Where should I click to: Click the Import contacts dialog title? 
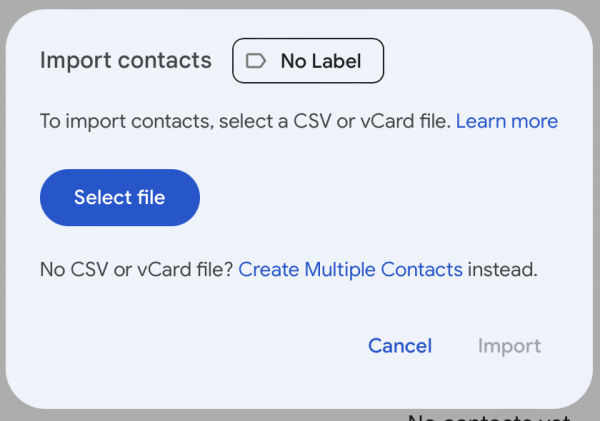[126, 60]
